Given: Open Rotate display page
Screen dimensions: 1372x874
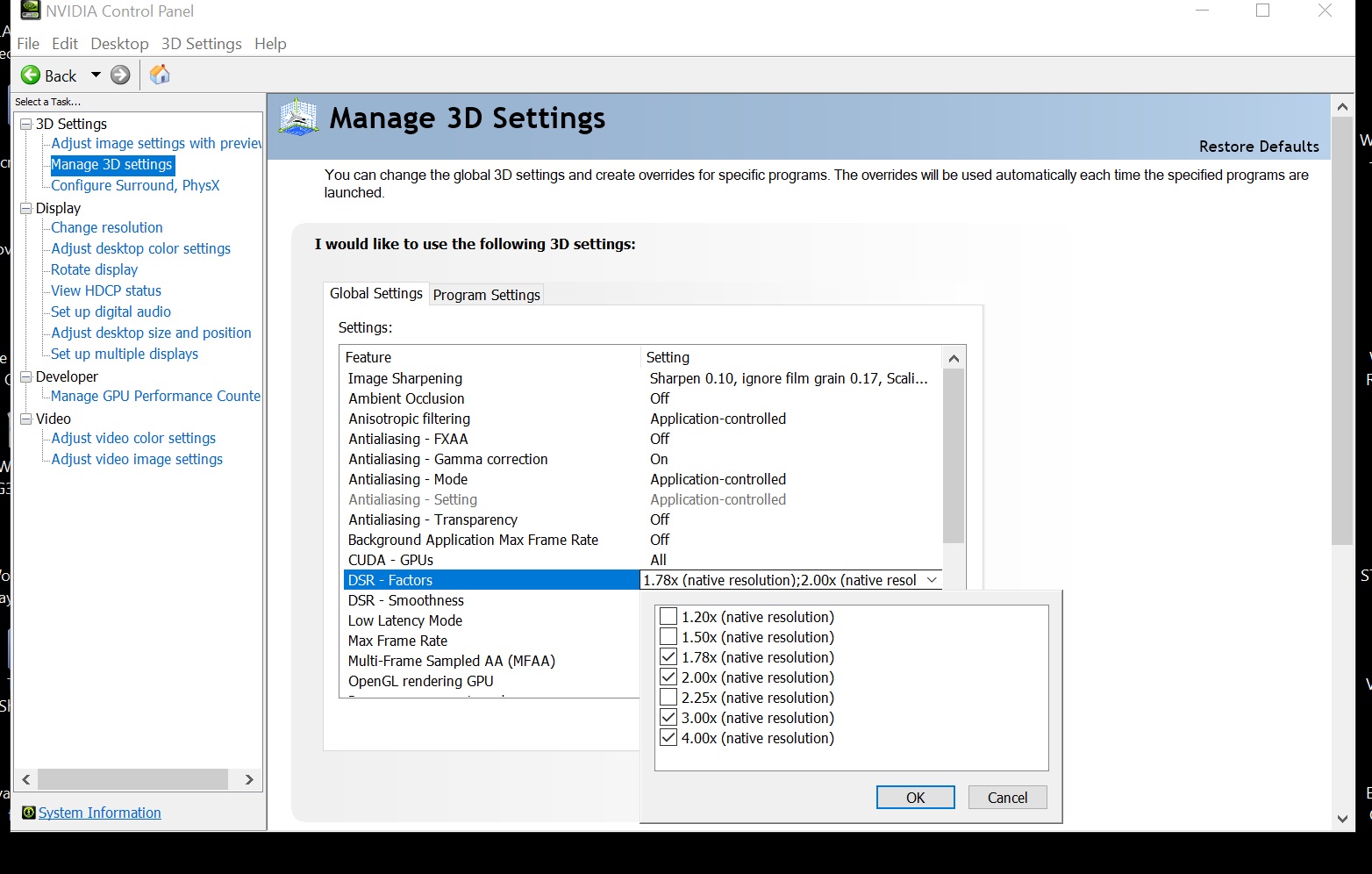Looking at the screenshot, I should [94, 269].
